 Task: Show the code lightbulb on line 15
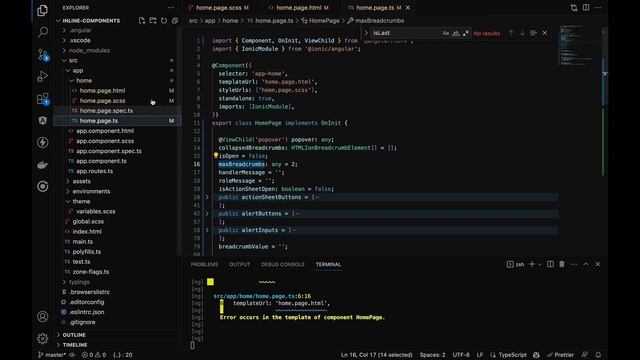(216, 156)
